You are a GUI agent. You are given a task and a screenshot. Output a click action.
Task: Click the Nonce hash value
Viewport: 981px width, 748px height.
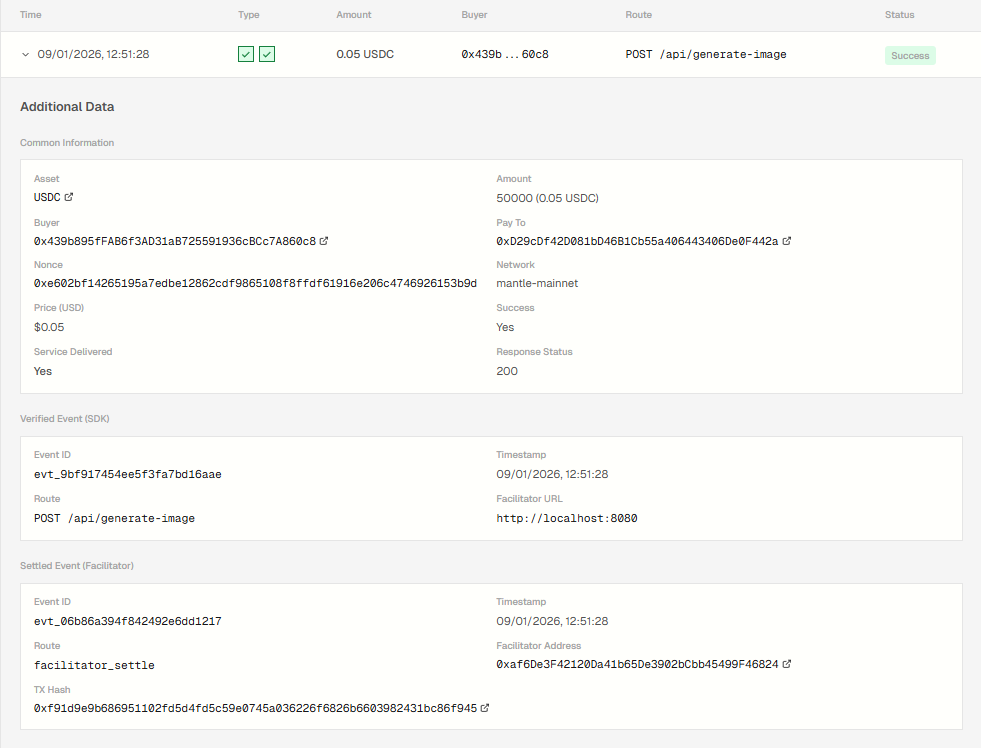point(255,283)
